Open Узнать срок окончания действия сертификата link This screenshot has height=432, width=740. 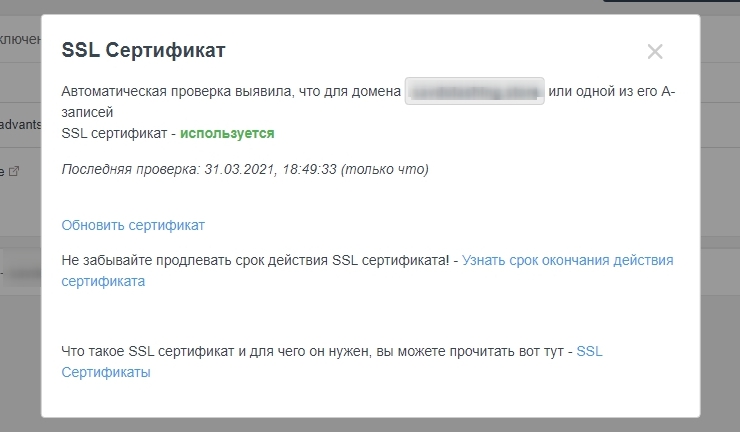[x=567, y=260]
